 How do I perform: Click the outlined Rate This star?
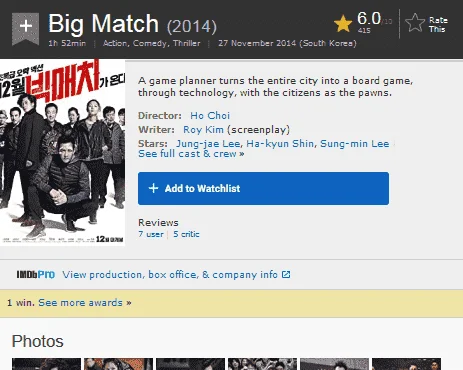(415, 23)
